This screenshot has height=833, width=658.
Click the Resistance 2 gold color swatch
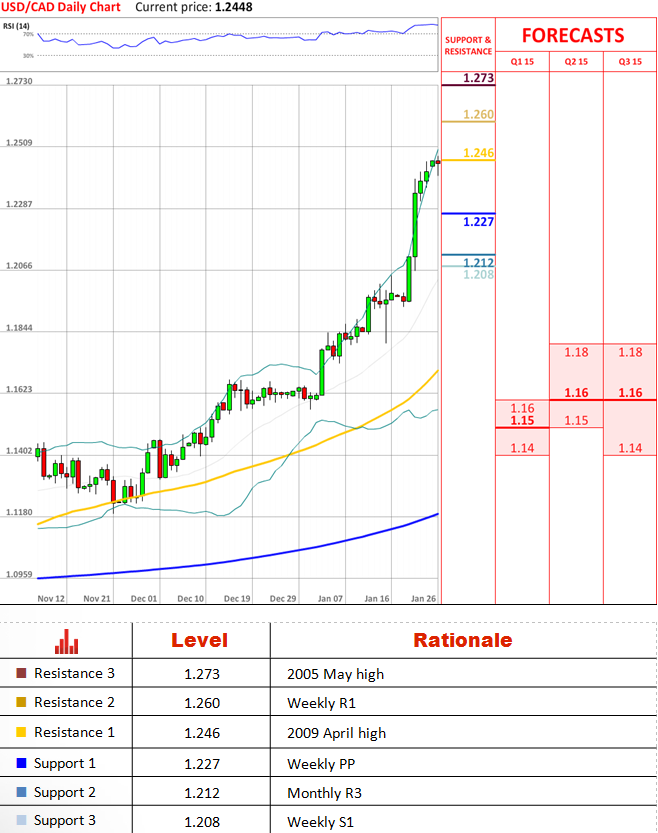click(21, 702)
